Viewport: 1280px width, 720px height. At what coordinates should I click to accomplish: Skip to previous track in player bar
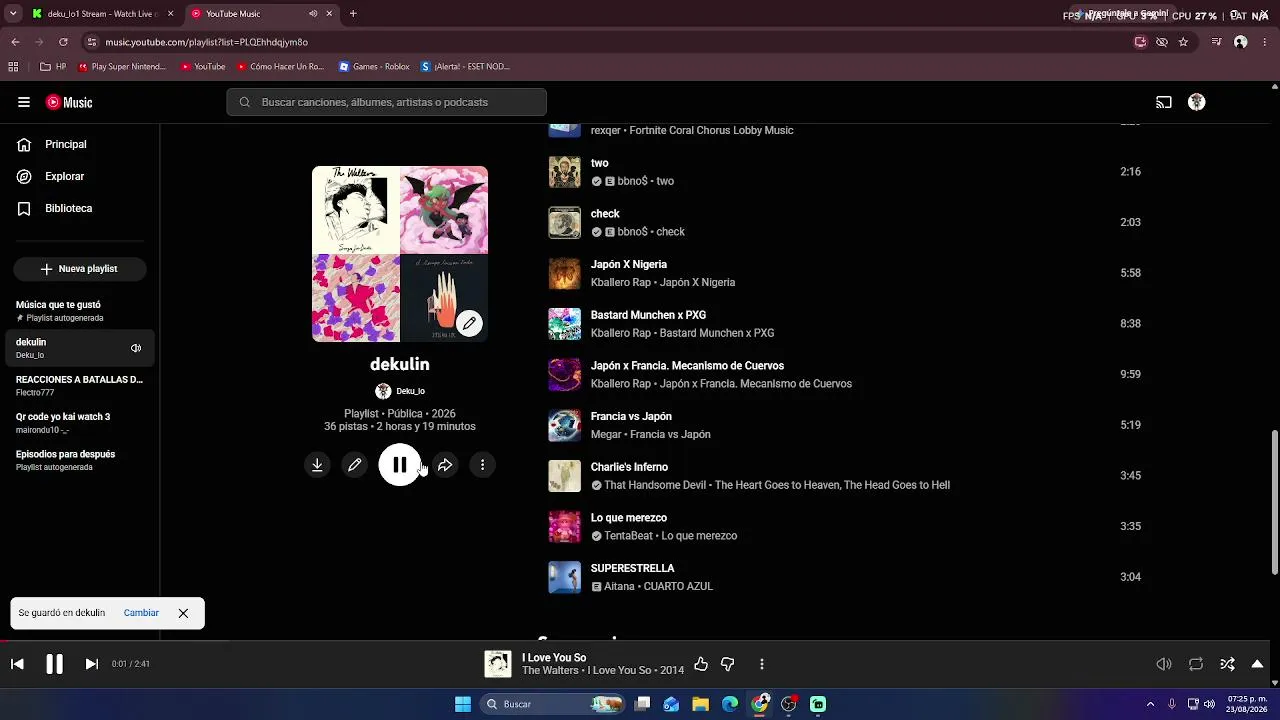(17, 664)
